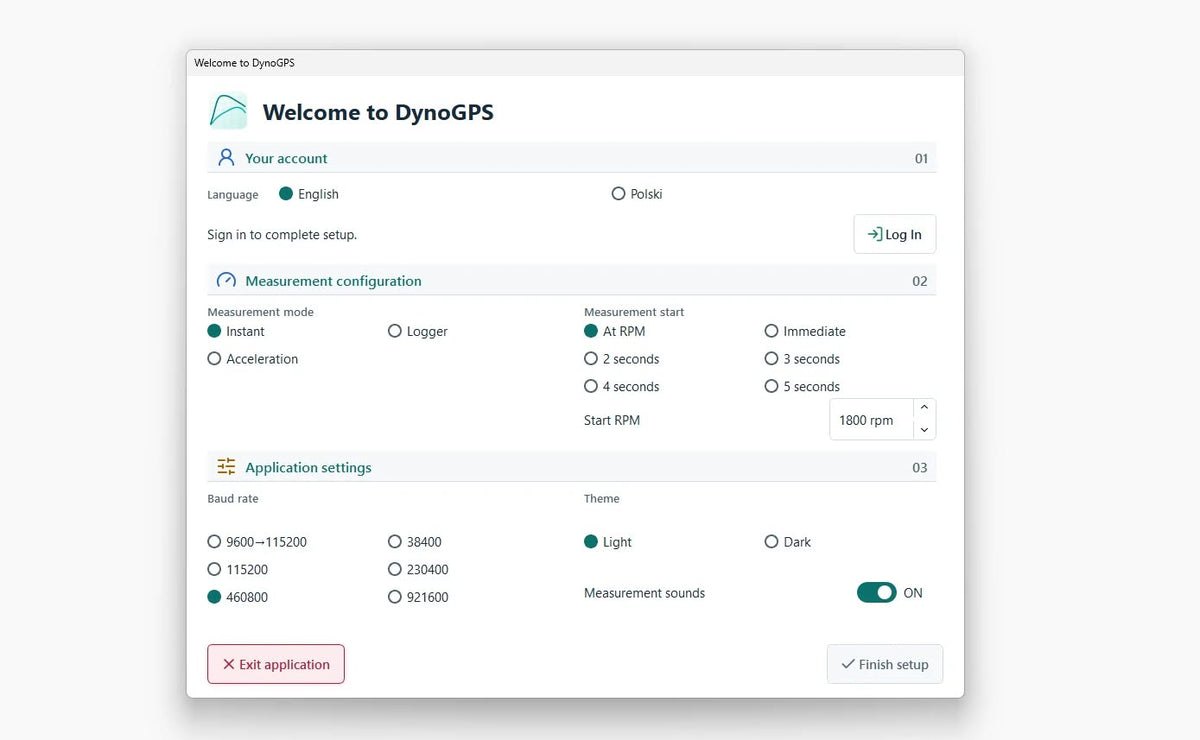The image size is (1200, 740).
Task: Select 460800 baud rate
Action: [238, 597]
